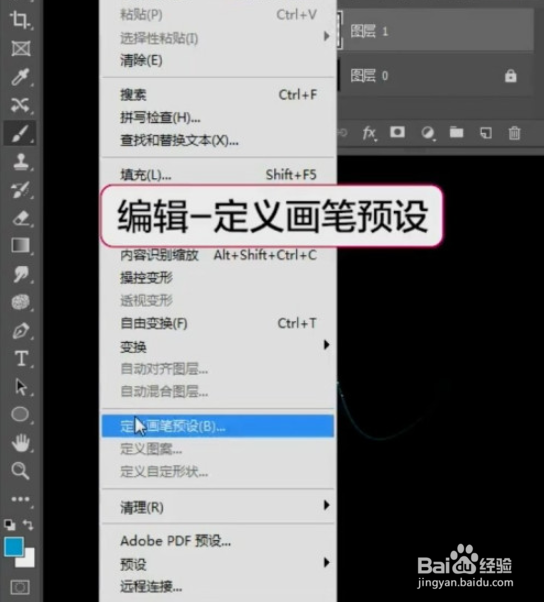This screenshot has width=544, height=602.
Task: Select the Horizontal Type tool
Action: click(21, 358)
